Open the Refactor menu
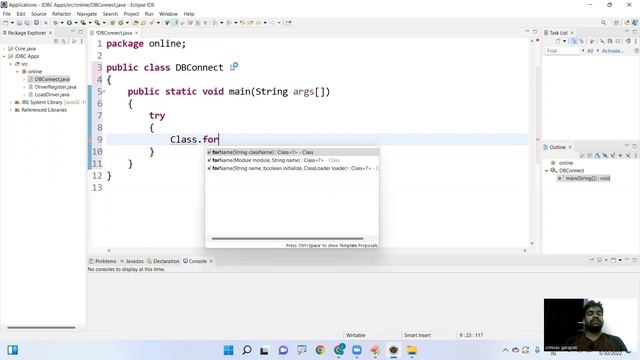This screenshot has height=360, width=640. click(x=62, y=14)
